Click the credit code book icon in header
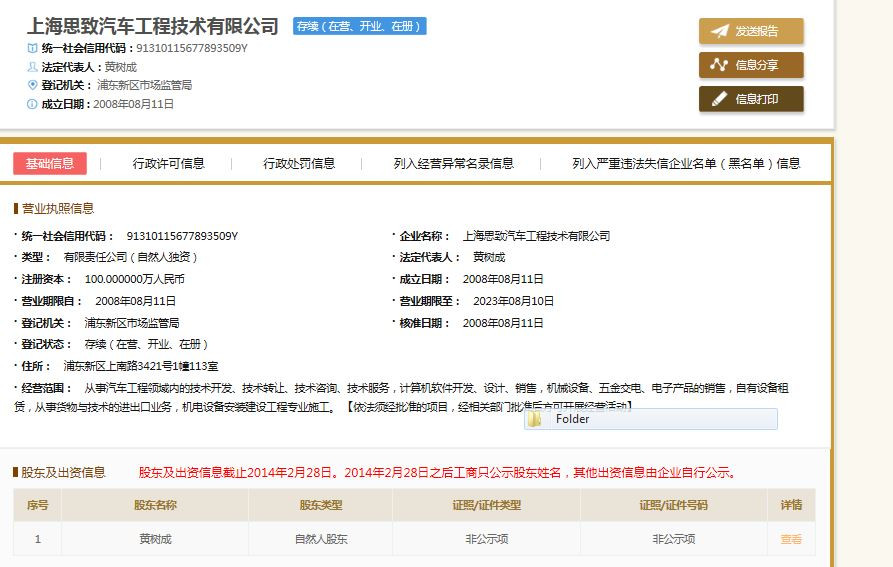Viewport: 893px width, 567px height. (x=32, y=48)
